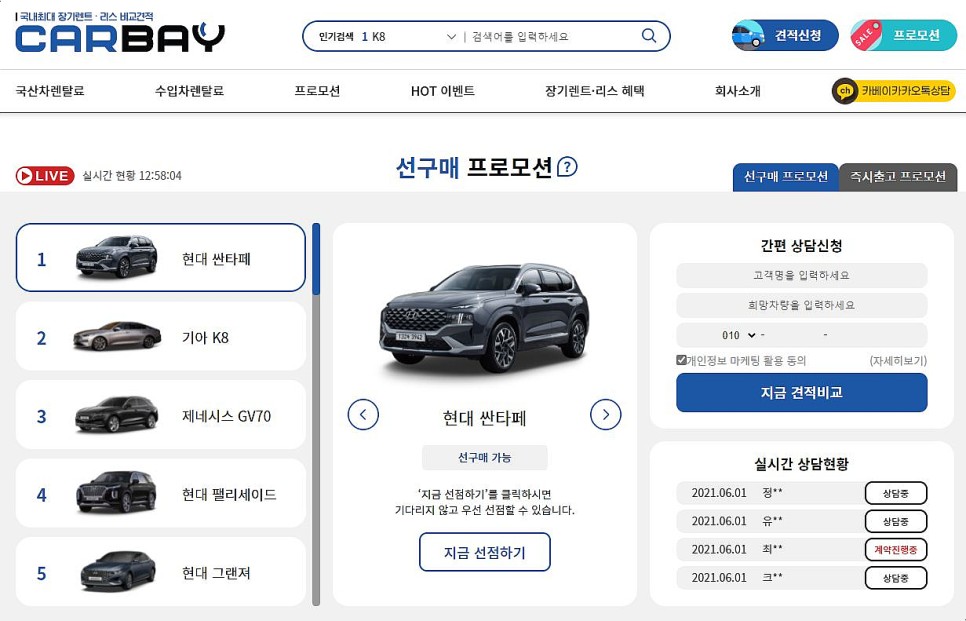Show the previous car with left arrow
Viewport: 966px width, 621px height.
[x=363, y=415]
